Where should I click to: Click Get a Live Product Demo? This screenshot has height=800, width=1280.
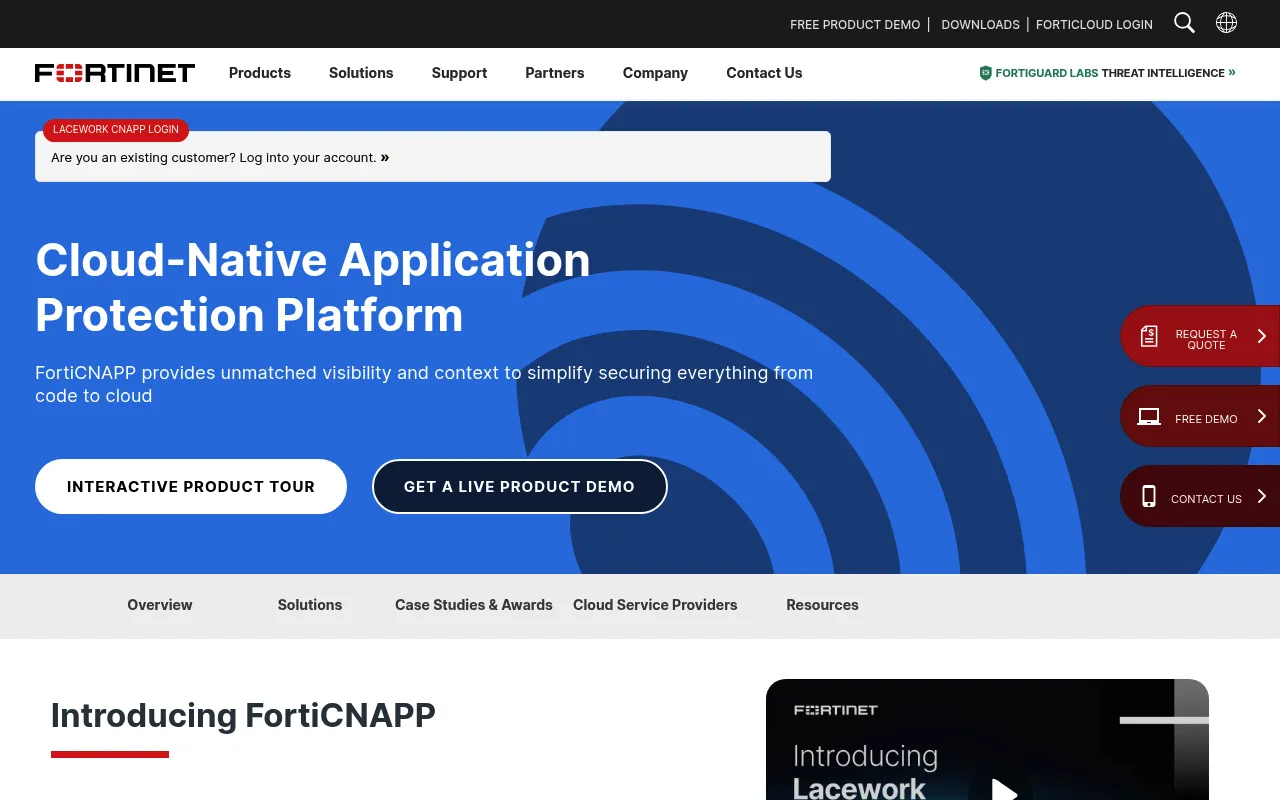(x=519, y=487)
